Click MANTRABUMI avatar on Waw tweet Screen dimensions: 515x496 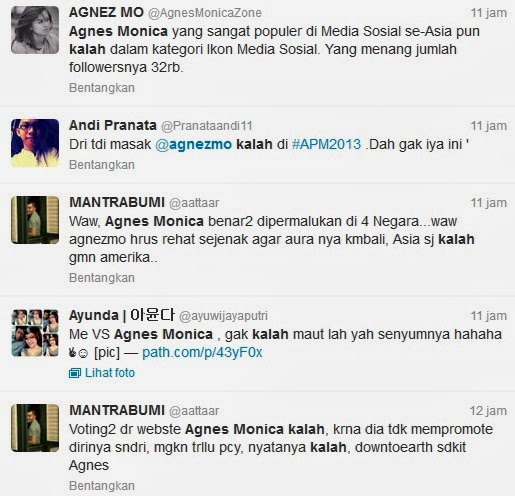click(35, 220)
